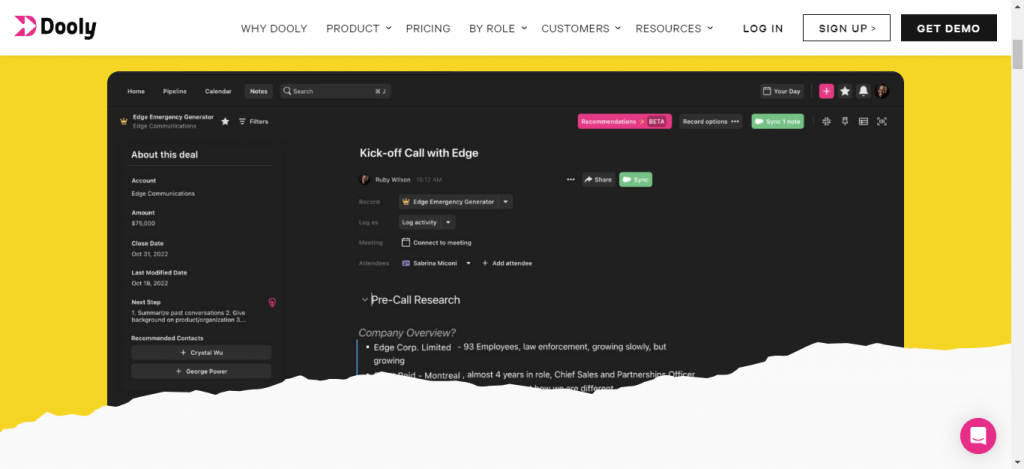
Task: Open Record options menu
Action: click(711, 121)
